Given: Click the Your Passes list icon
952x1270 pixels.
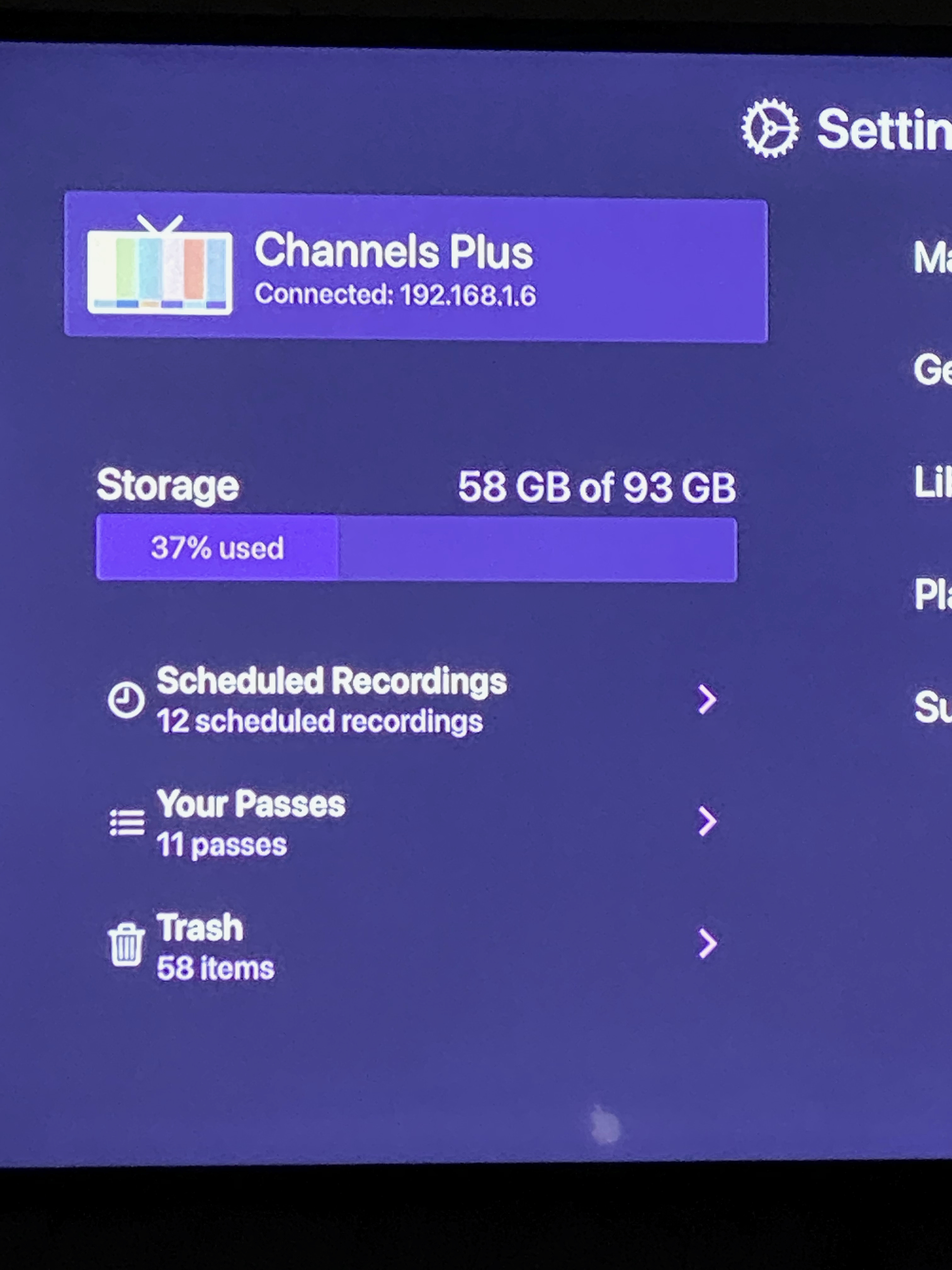Looking at the screenshot, I should tap(127, 823).
